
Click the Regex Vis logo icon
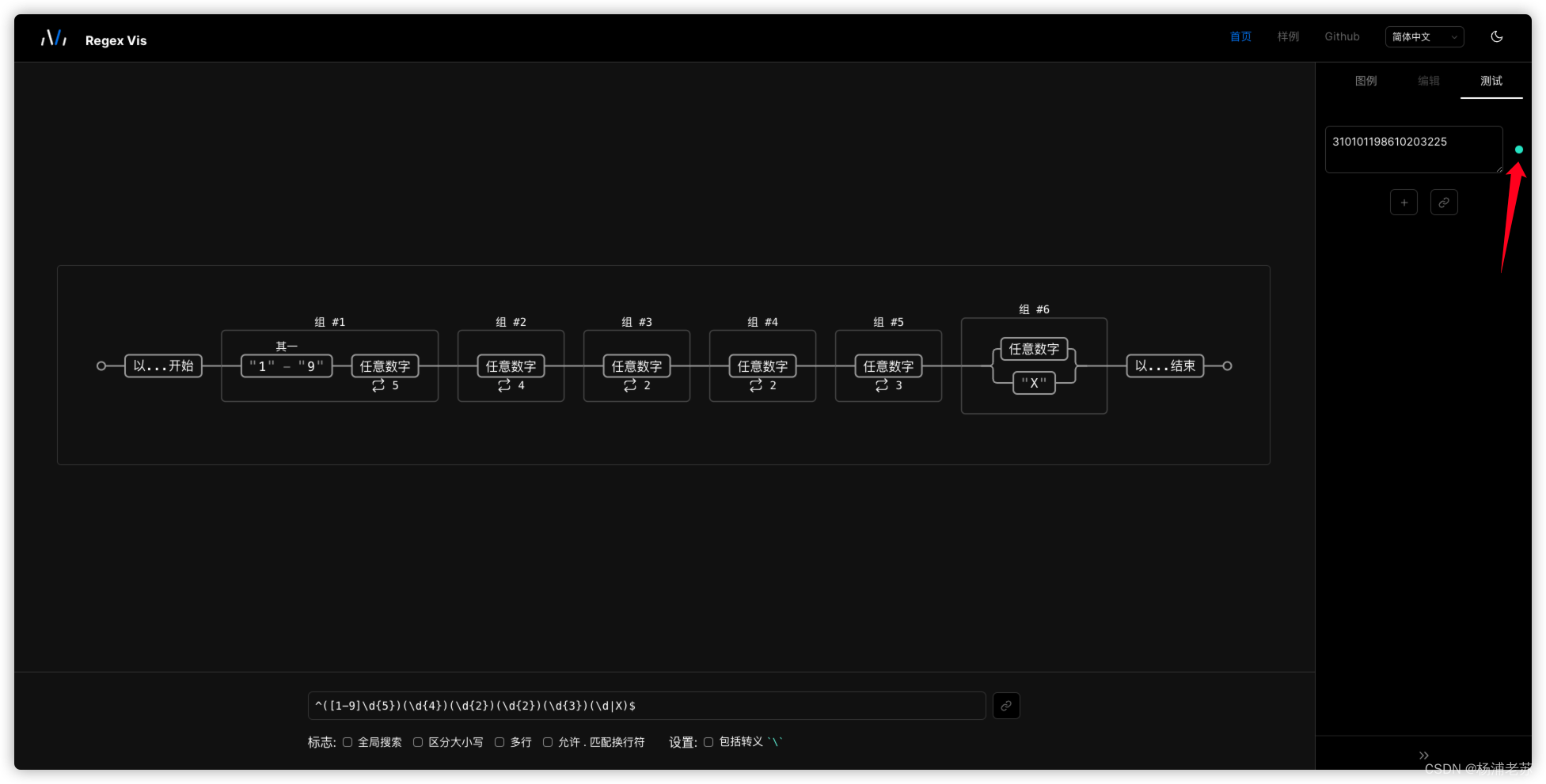click(54, 38)
